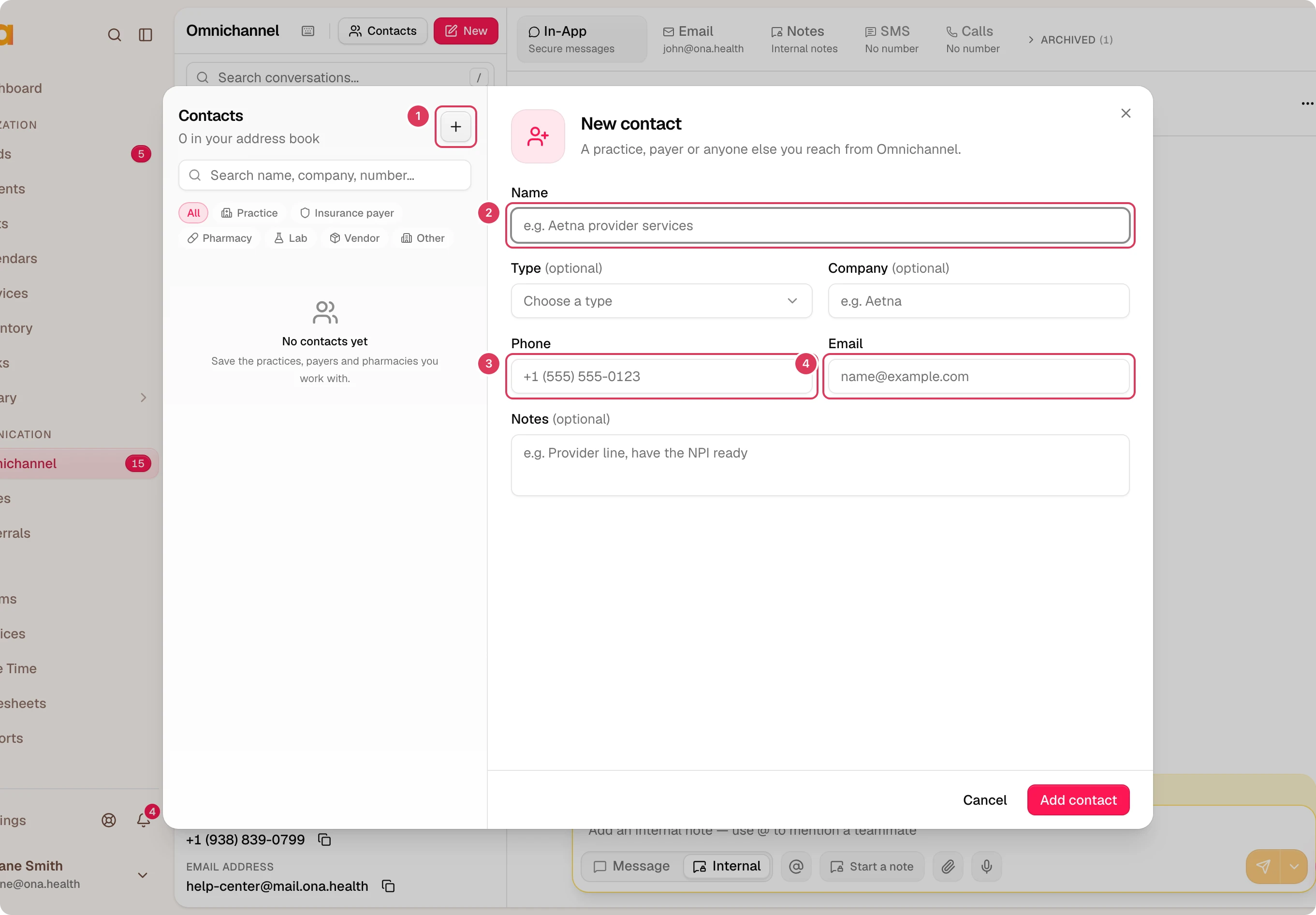The image size is (1316, 915).
Task: Click the microphone voice icon
Action: click(986, 866)
